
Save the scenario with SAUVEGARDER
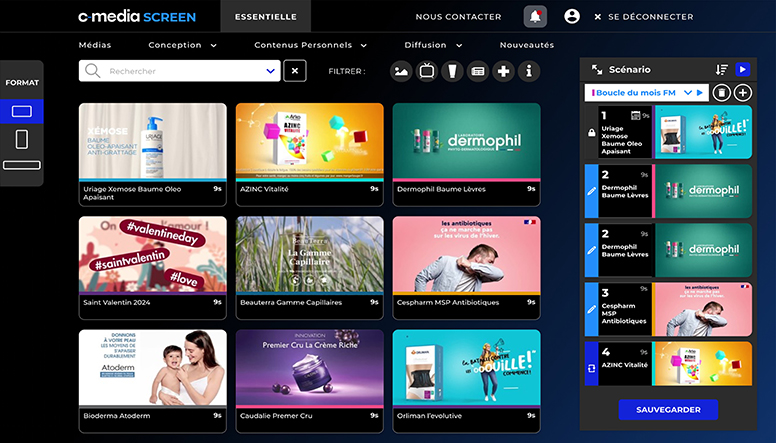(668, 410)
